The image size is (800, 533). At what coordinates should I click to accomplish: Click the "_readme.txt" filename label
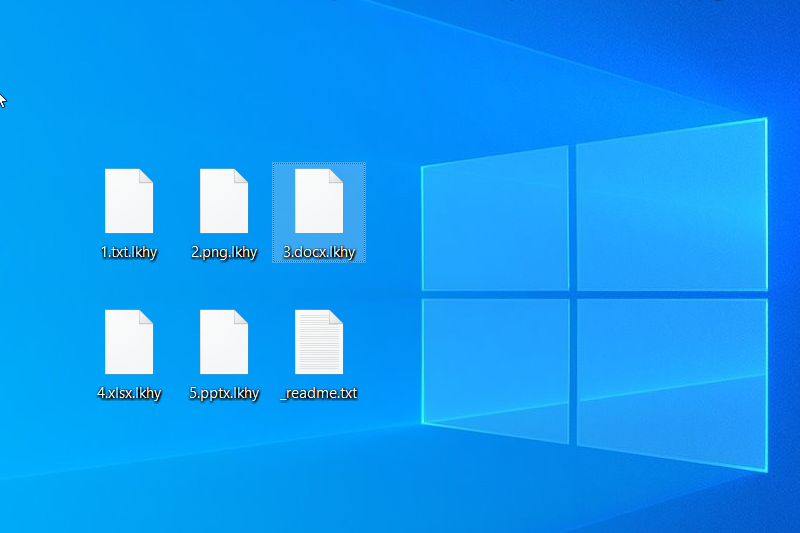319,393
